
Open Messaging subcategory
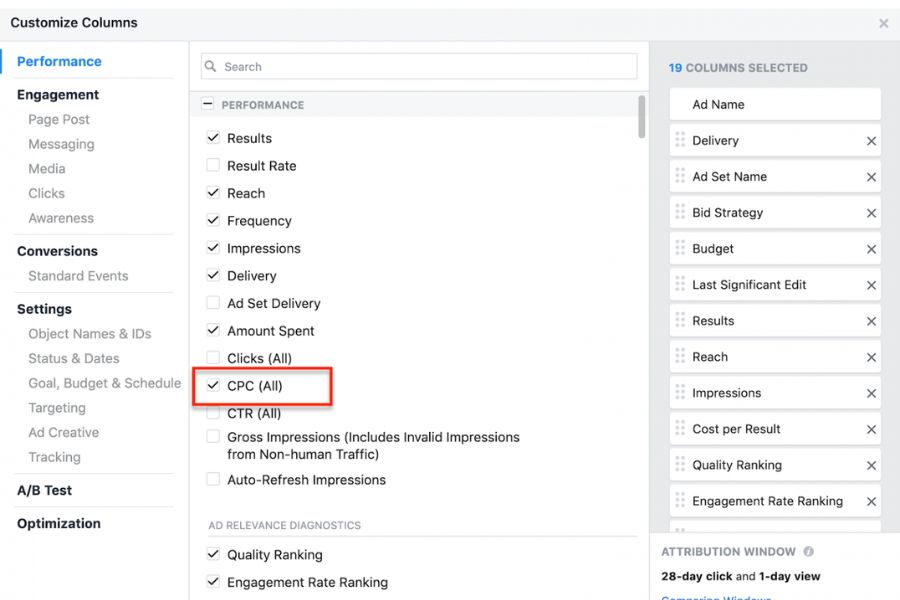point(61,144)
